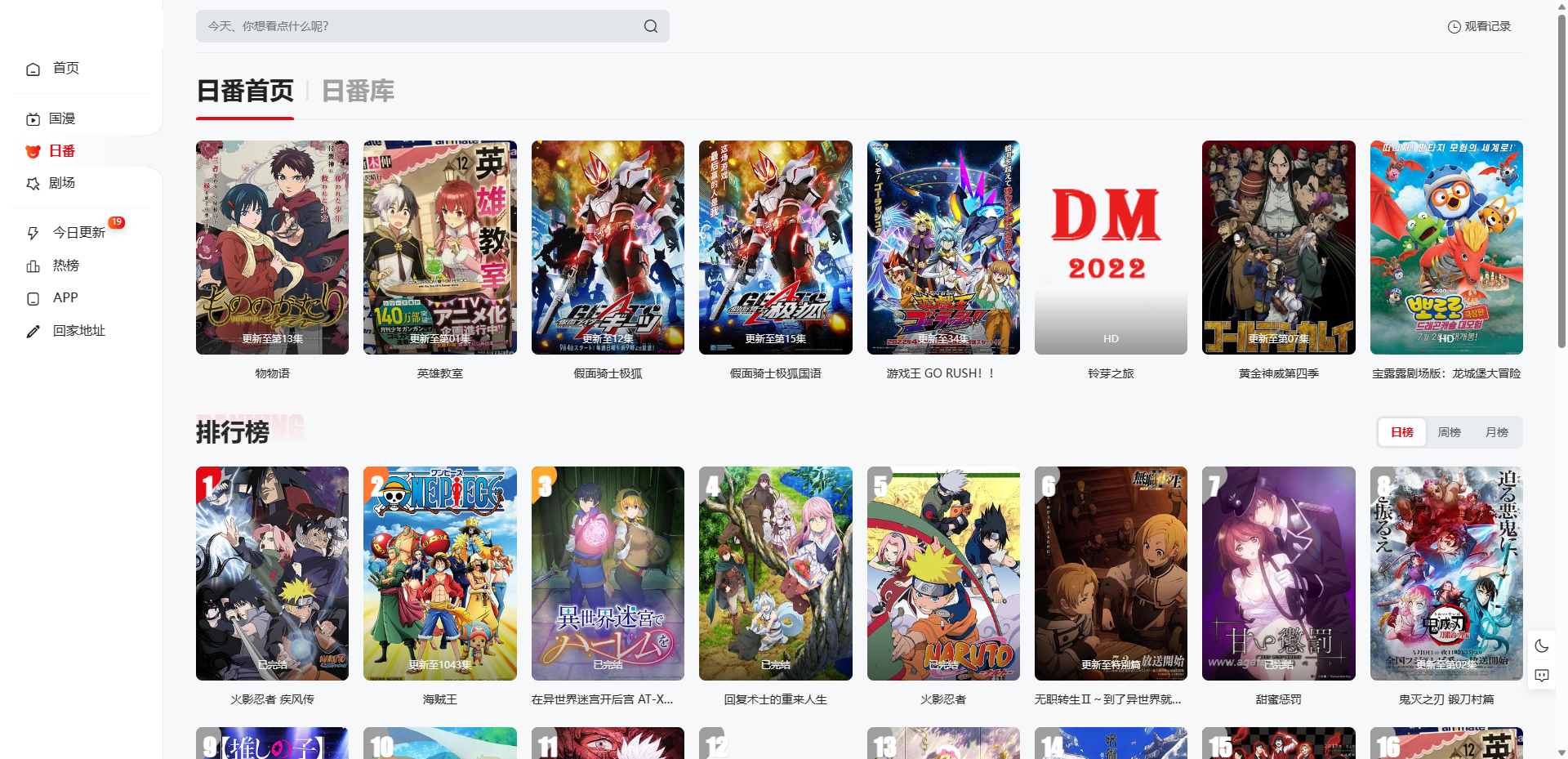Click the APP sidebar icon
The image size is (1568, 759).
(x=33, y=298)
